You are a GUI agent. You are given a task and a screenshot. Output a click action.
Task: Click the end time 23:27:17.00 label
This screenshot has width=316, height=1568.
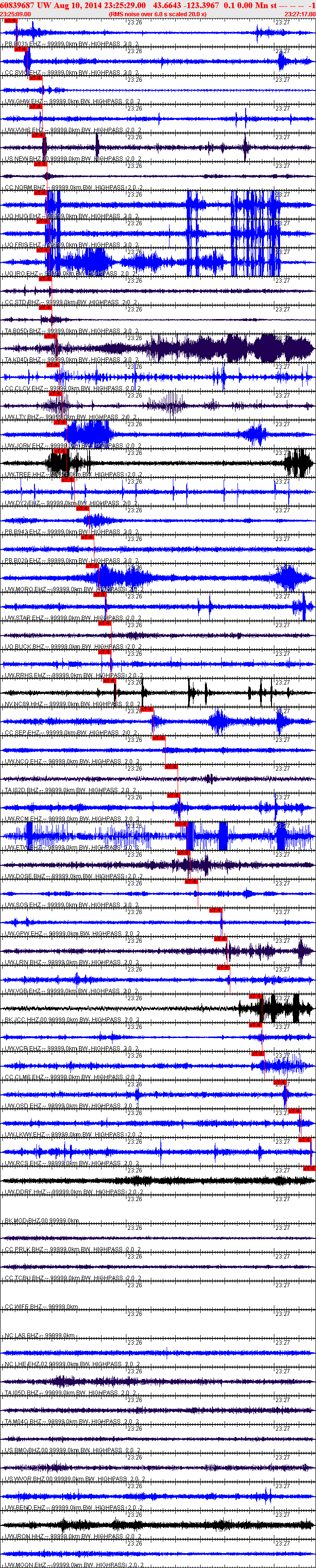click(x=300, y=14)
